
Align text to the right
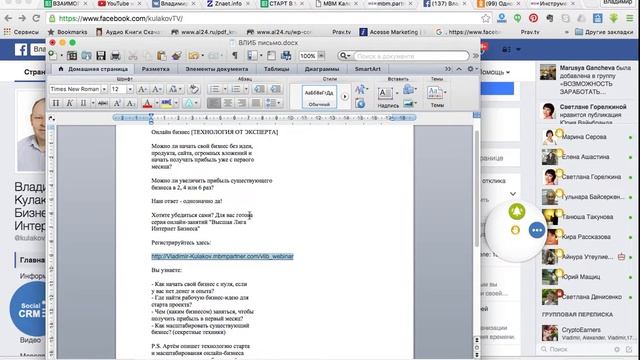(x=242, y=103)
